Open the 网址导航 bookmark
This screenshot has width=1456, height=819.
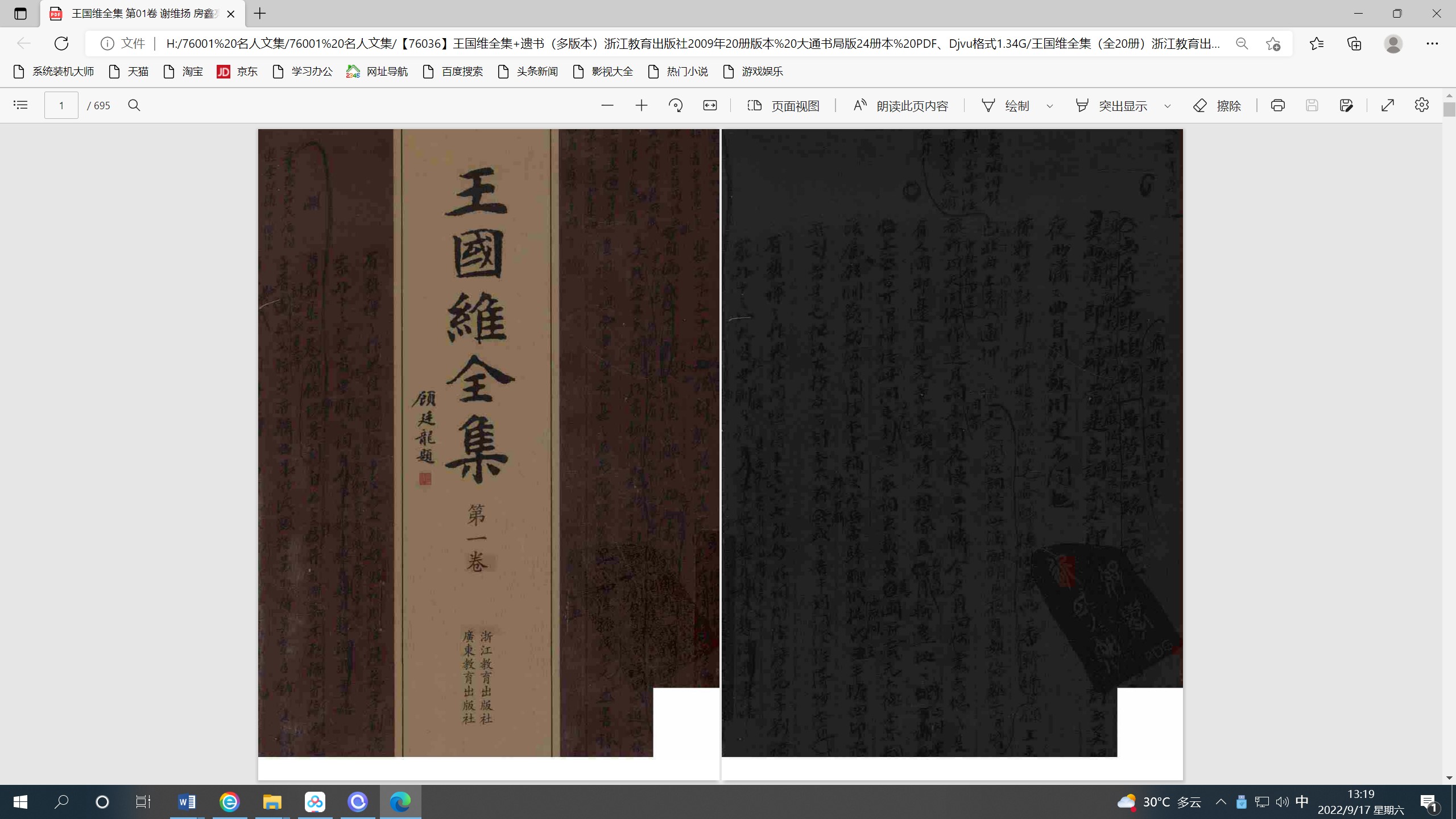[377, 72]
